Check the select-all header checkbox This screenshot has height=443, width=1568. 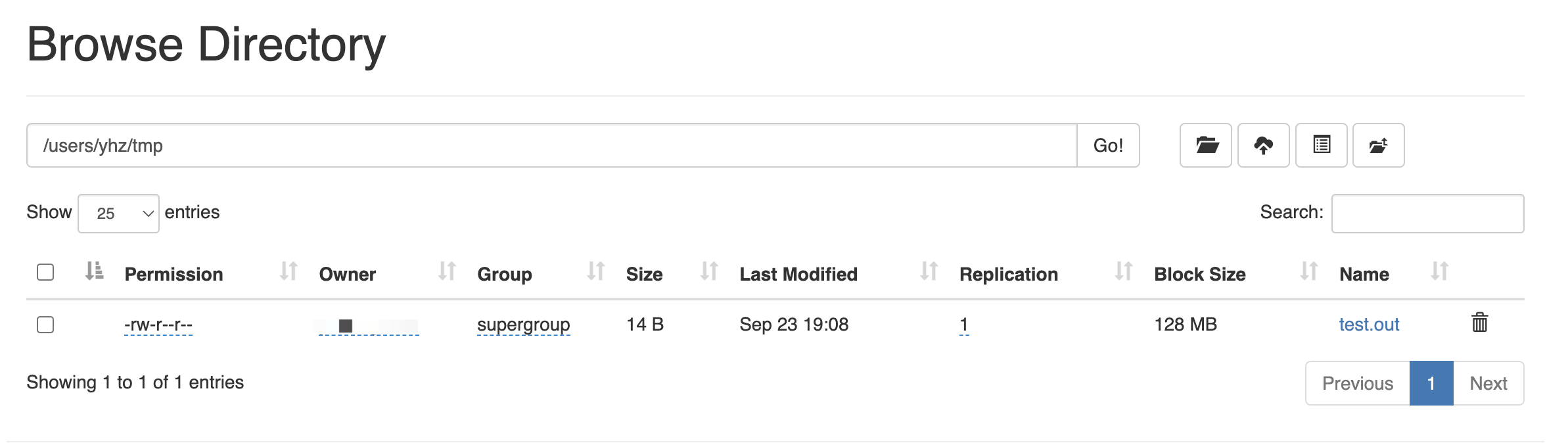(45, 272)
